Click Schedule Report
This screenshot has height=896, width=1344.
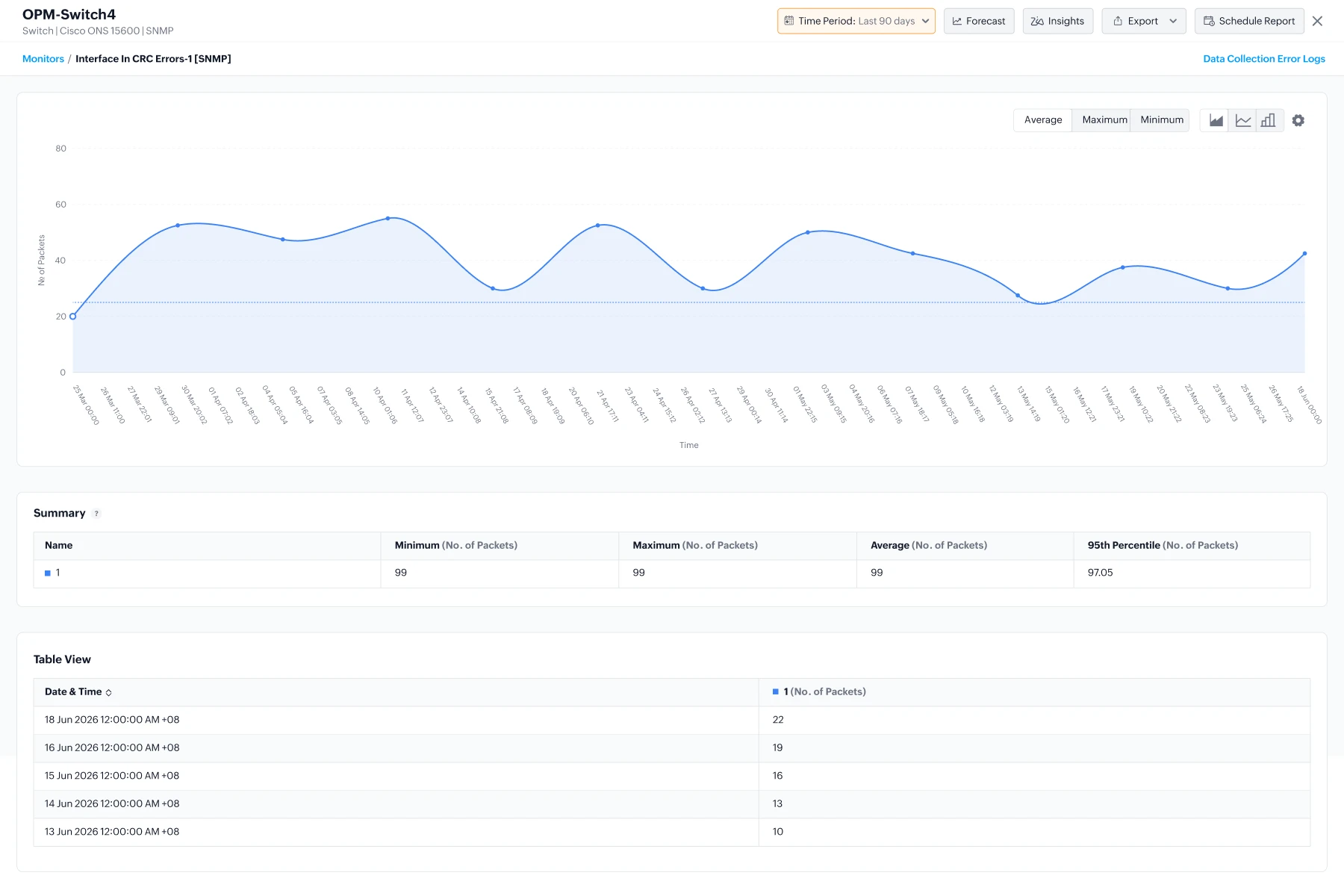(1249, 21)
